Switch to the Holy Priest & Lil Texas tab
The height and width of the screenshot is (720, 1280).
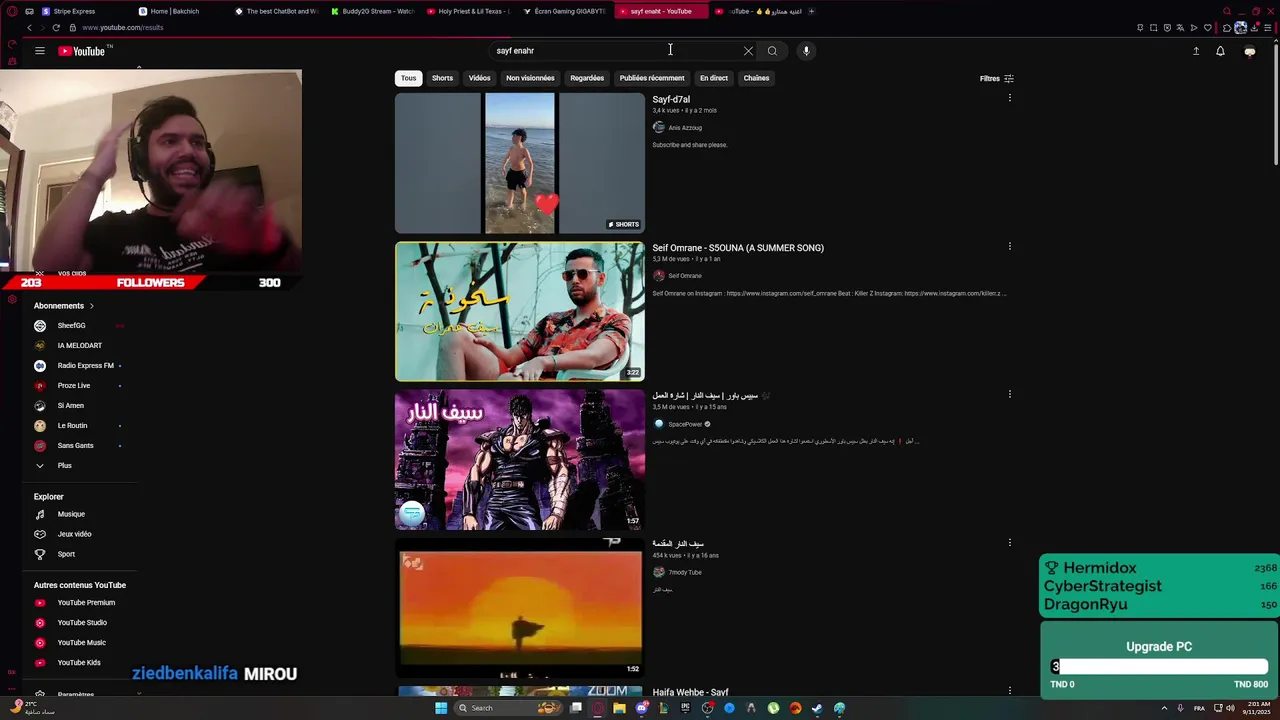468,11
